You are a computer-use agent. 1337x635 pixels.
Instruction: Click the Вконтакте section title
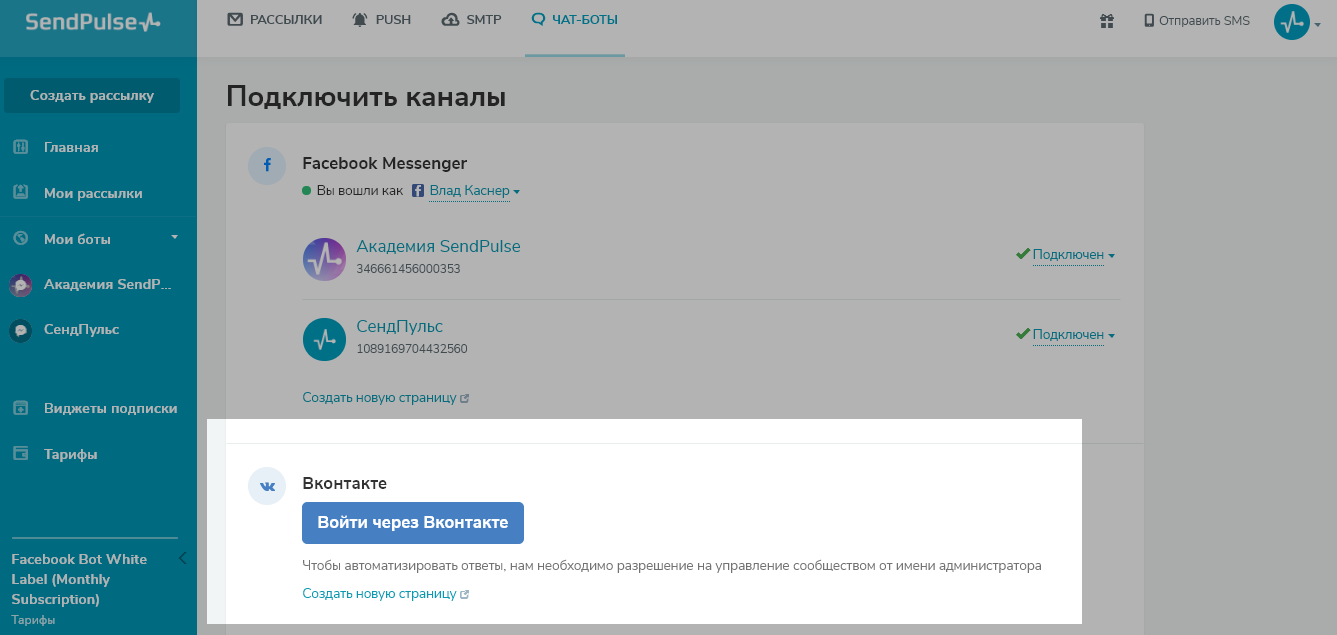tap(345, 483)
